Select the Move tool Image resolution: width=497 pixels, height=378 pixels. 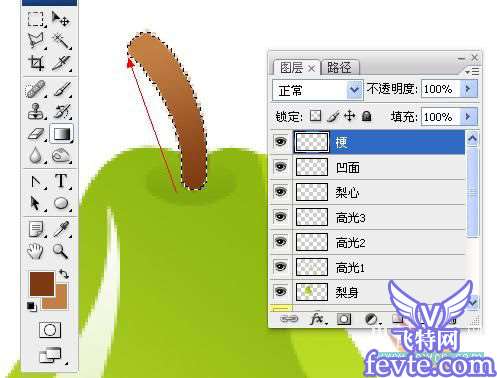pos(61,19)
